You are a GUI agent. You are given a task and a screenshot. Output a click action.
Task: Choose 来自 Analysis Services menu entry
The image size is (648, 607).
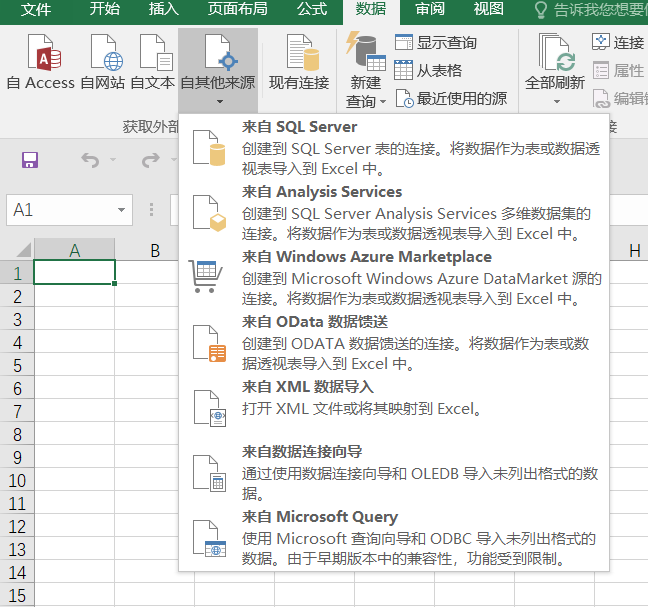(394, 213)
